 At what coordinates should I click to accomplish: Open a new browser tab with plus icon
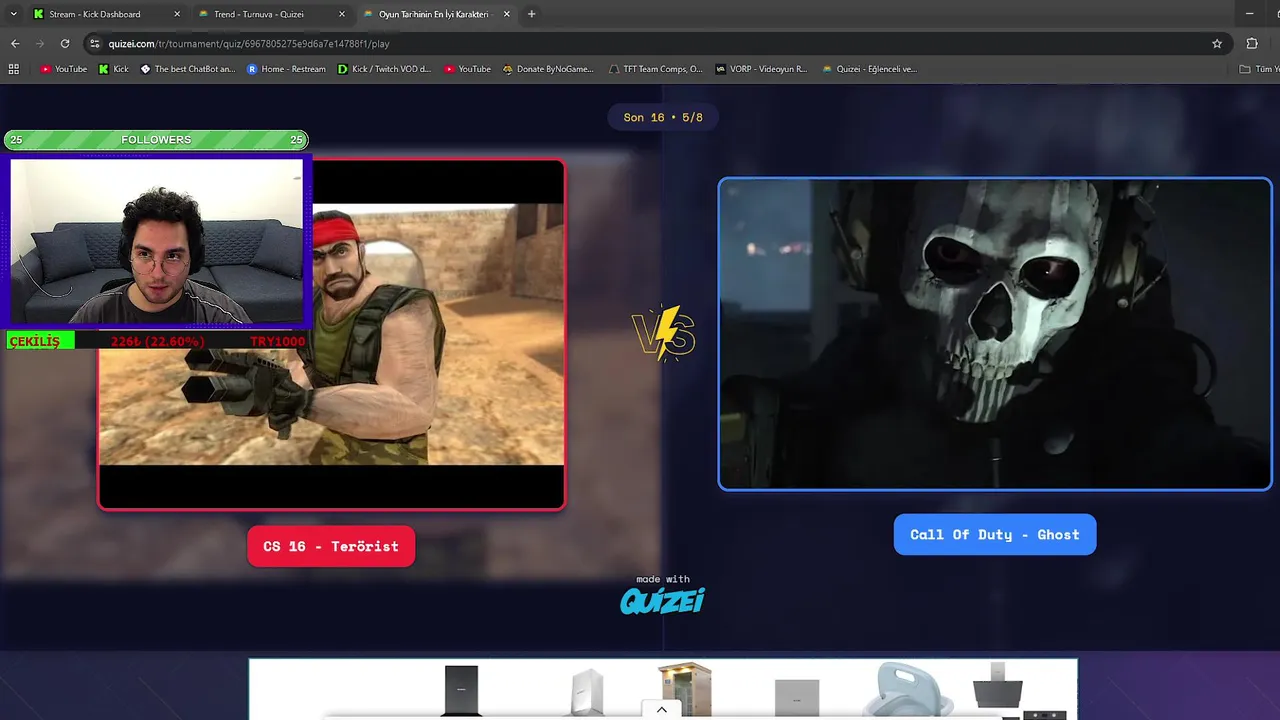click(x=531, y=14)
